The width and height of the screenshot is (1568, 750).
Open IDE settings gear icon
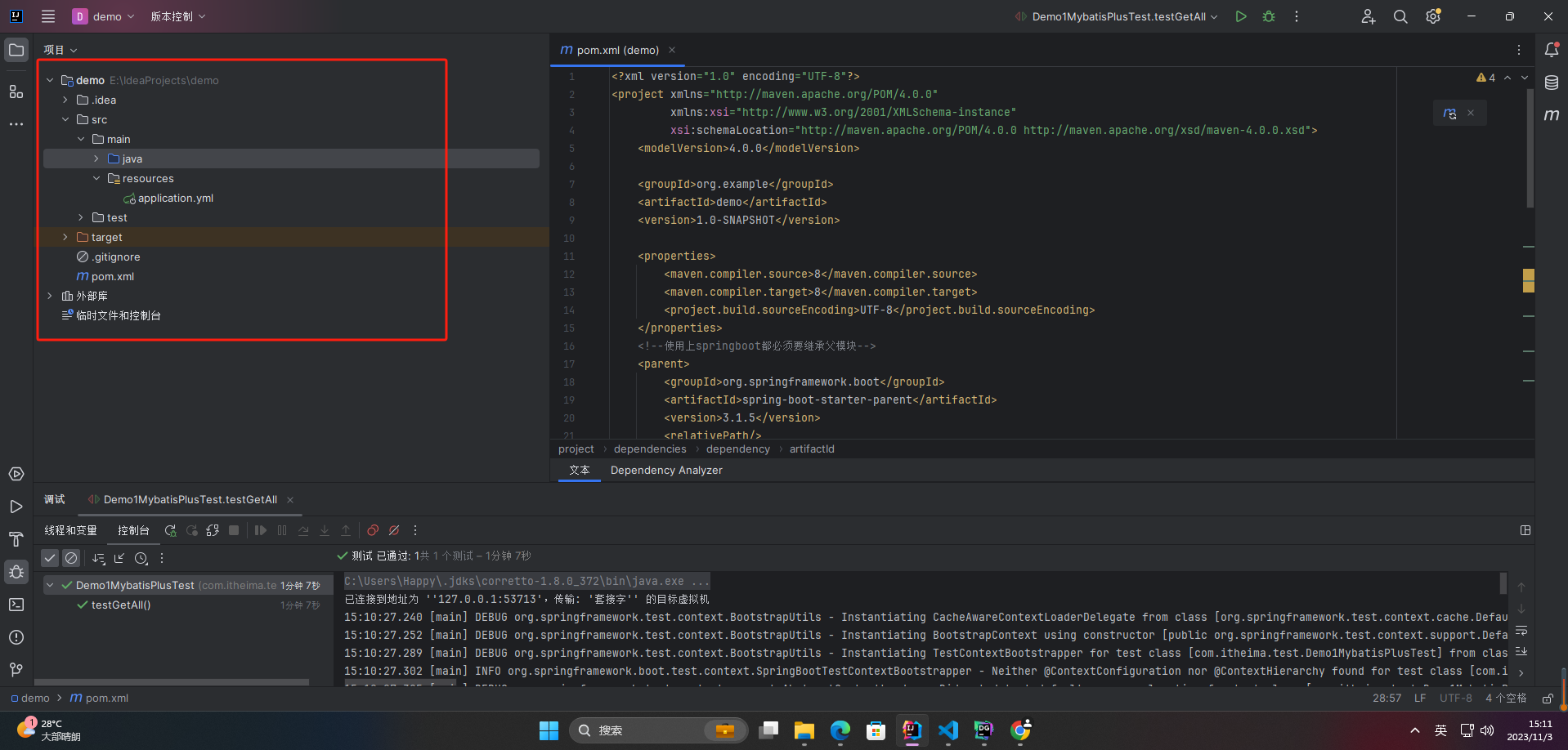tap(1433, 16)
